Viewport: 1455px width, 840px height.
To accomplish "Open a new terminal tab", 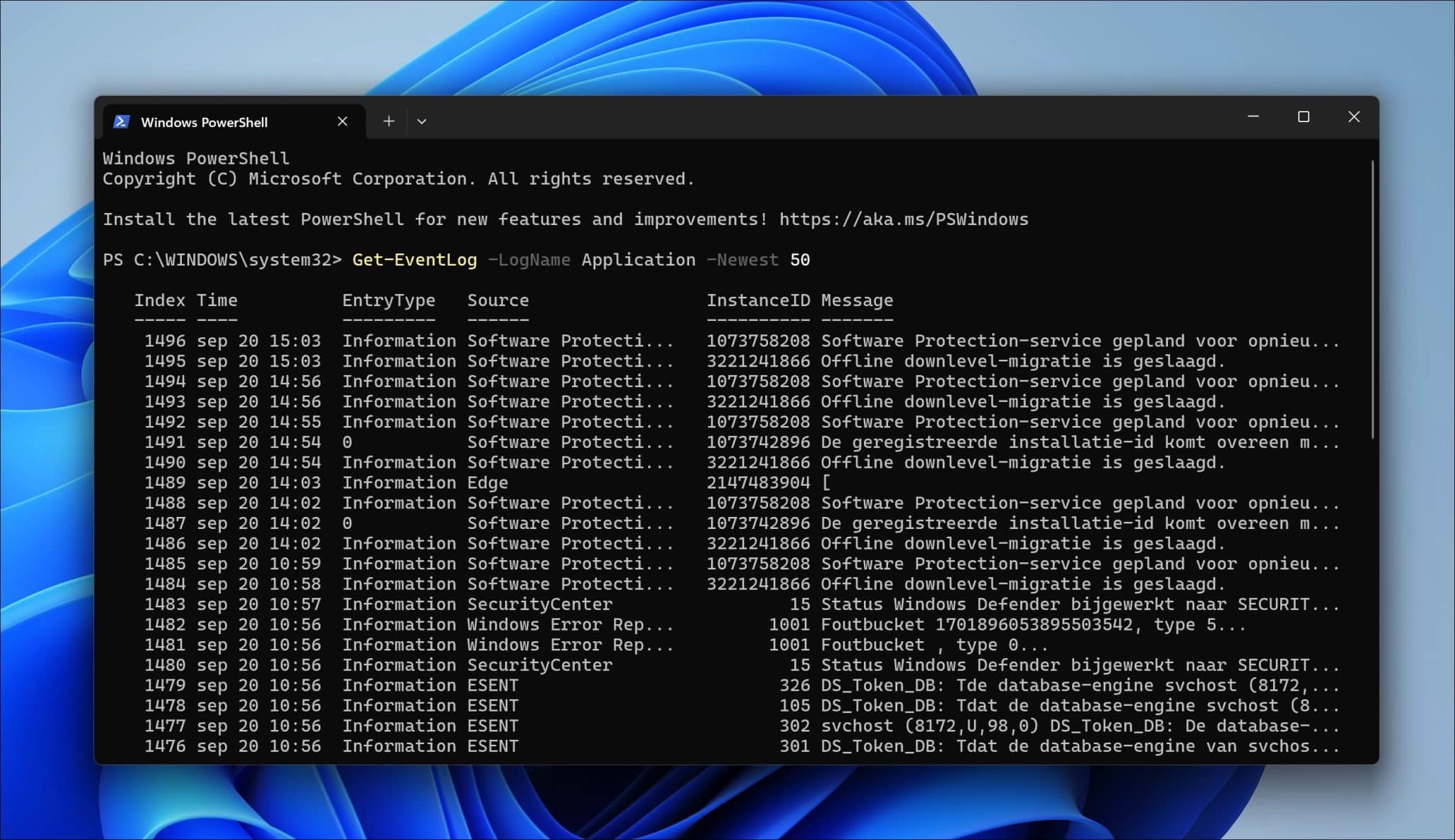I will coord(389,121).
